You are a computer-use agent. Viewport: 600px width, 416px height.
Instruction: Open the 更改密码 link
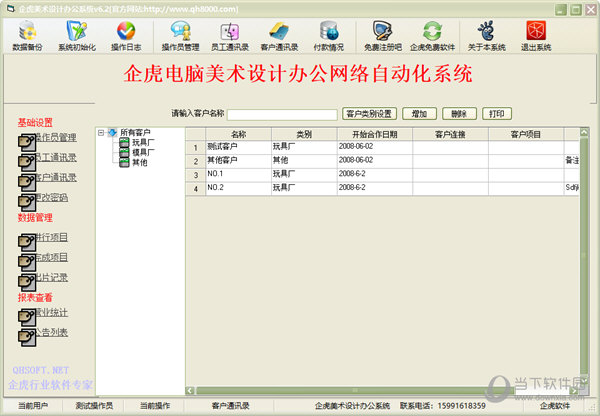[52, 197]
